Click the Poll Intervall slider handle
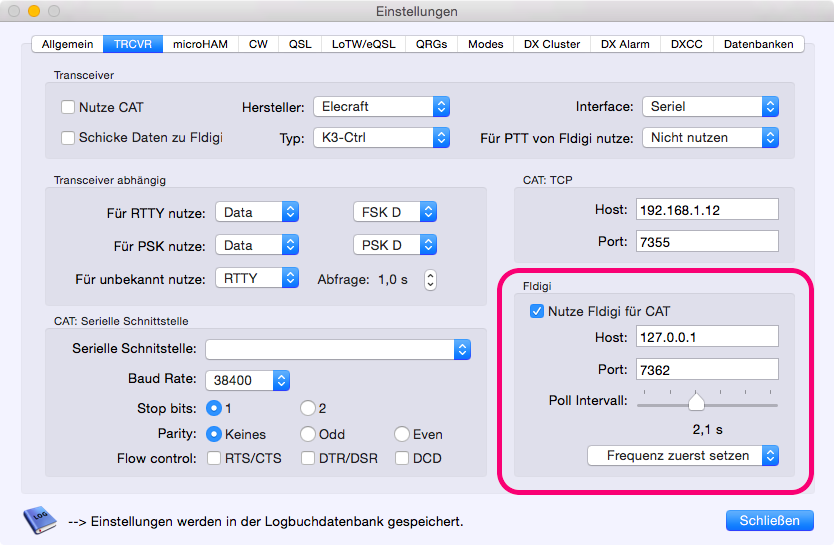The width and height of the screenshot is (834, 545). 696,402
